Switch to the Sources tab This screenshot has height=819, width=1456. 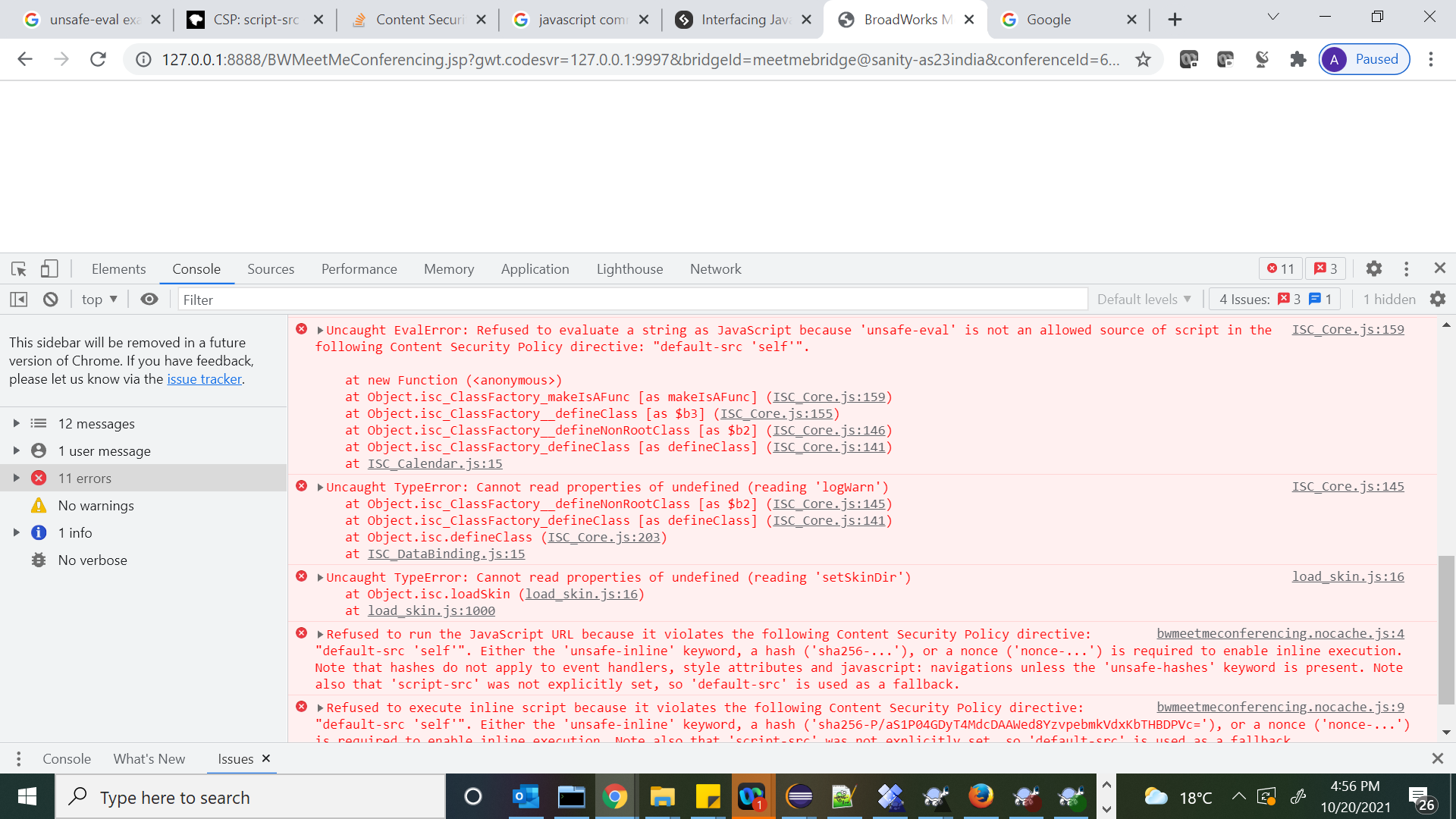point(270,269)
